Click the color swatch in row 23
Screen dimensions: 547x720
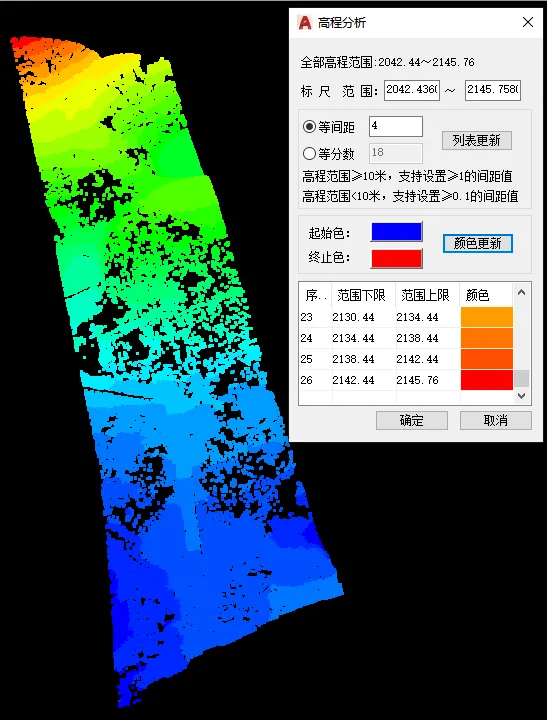487,317
